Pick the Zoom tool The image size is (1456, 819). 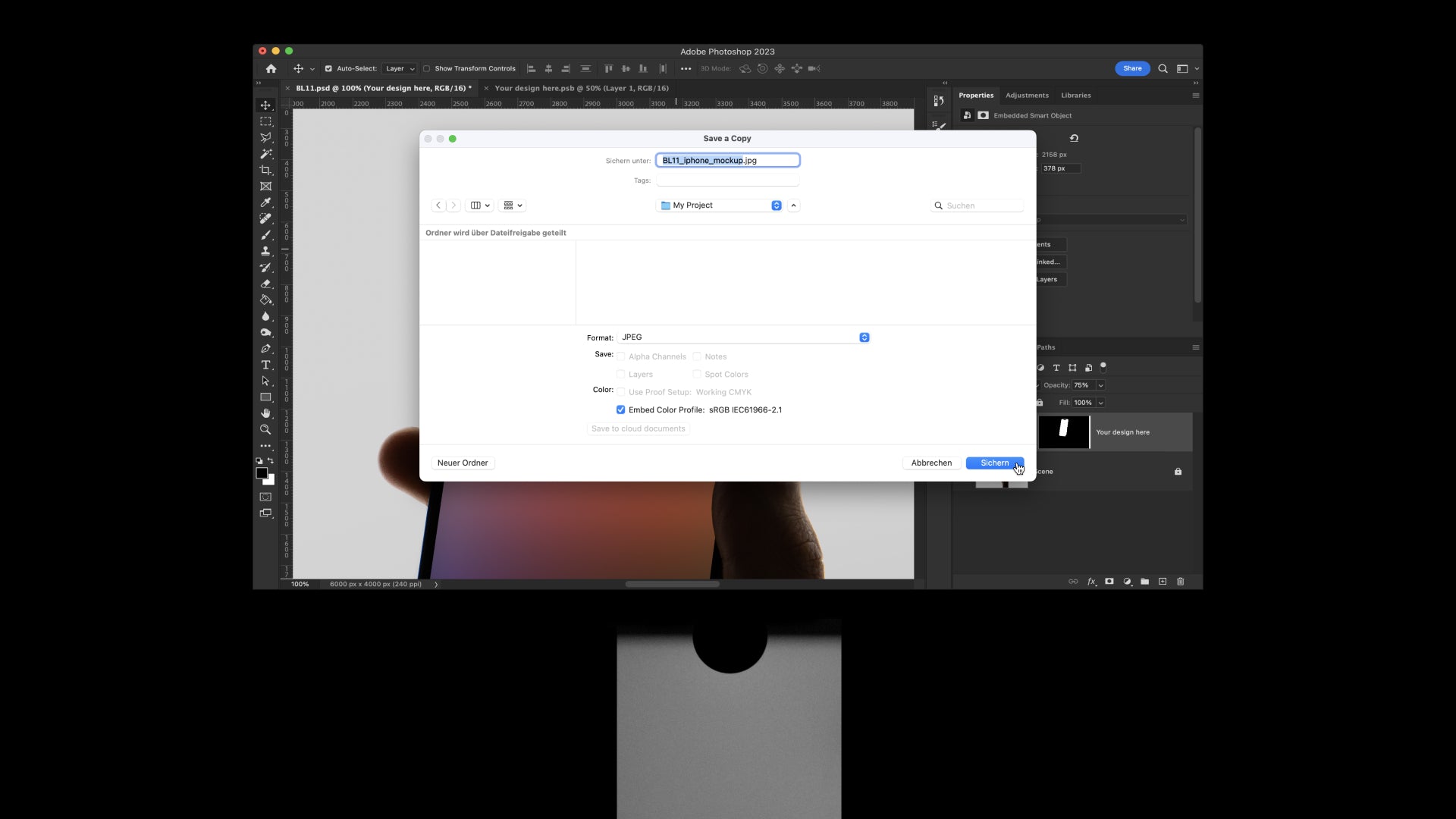tap(266, 429)
